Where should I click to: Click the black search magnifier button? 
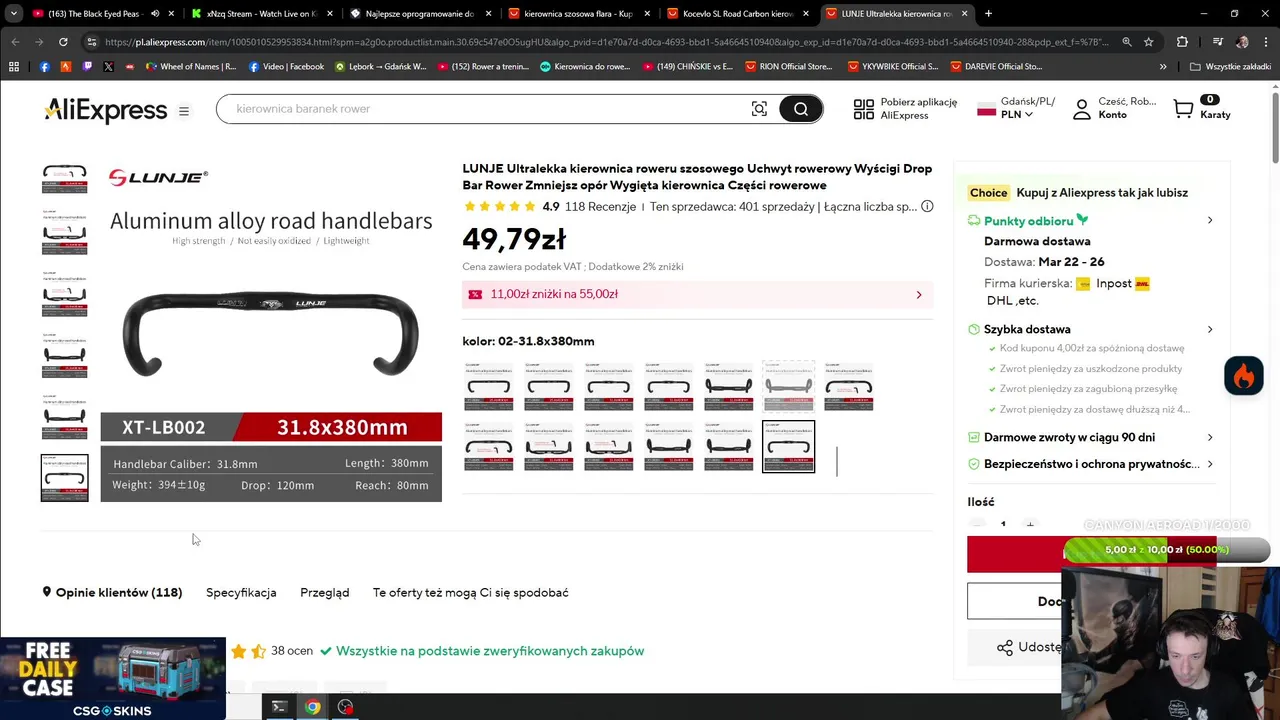pyautogui.click(x=800, y=109)
